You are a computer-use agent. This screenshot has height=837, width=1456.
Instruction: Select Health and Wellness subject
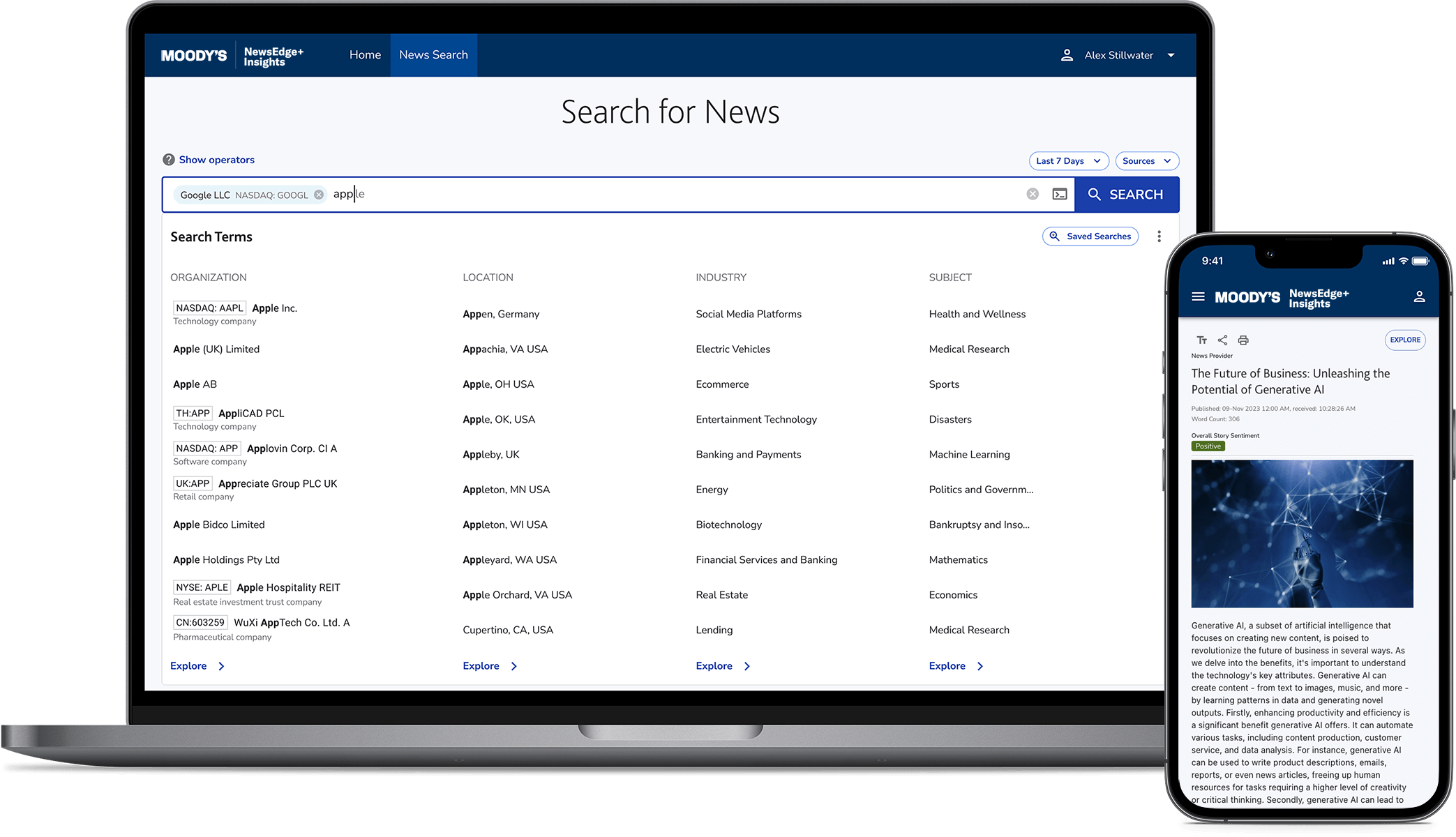977,315
